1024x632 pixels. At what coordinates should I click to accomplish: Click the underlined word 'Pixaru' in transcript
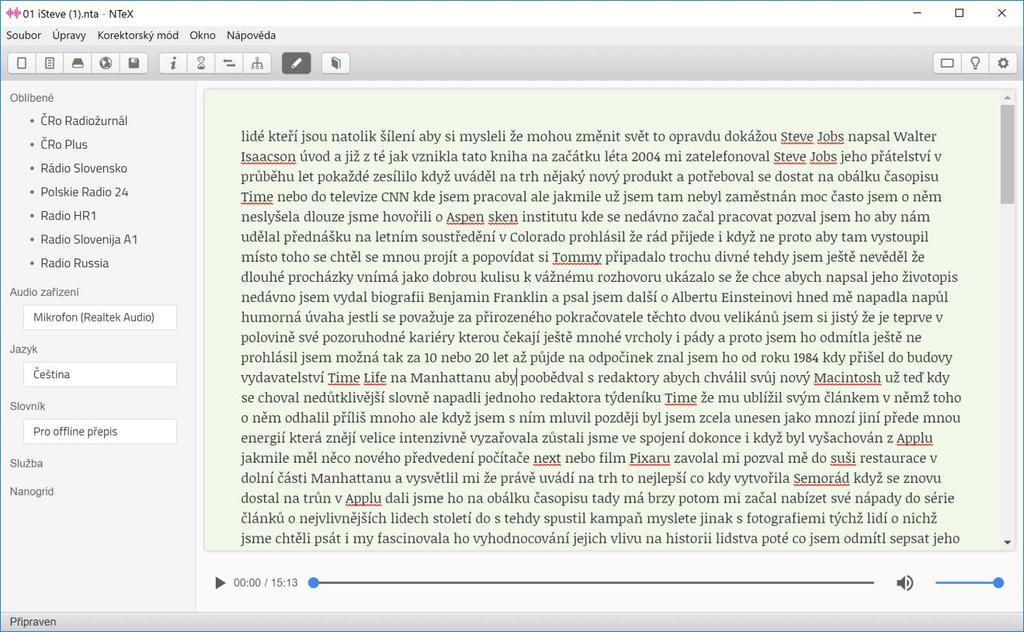[650, 458]
